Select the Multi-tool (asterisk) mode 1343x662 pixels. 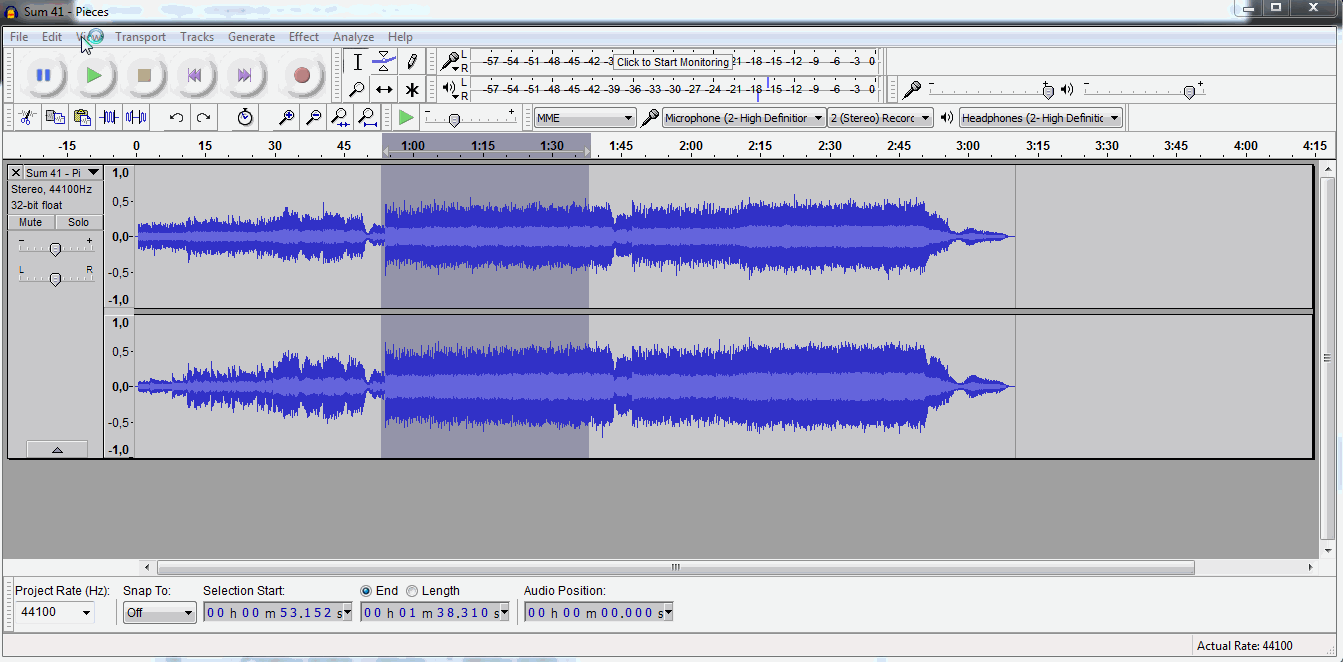coord(411,89)
